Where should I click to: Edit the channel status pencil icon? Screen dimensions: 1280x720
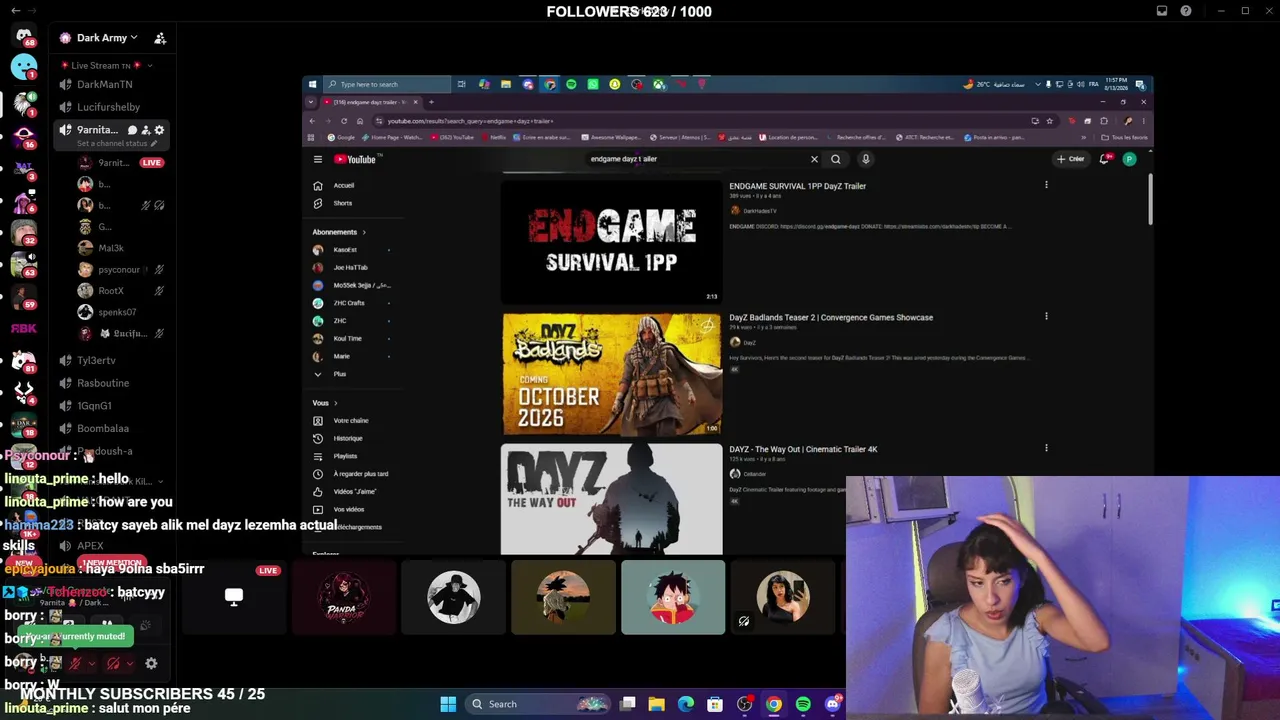tap(154, 143)
